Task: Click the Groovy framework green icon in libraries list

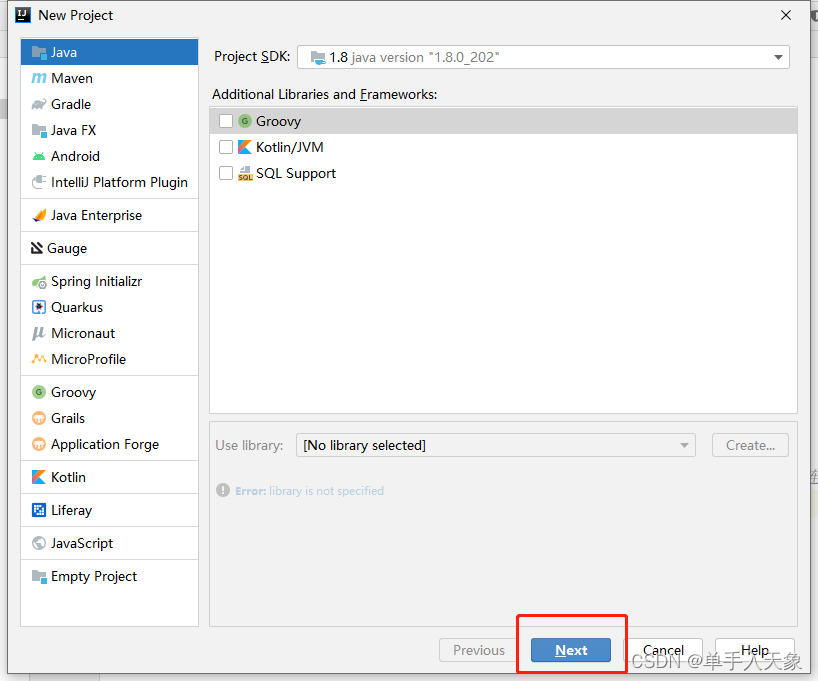Action: [245, 121]
